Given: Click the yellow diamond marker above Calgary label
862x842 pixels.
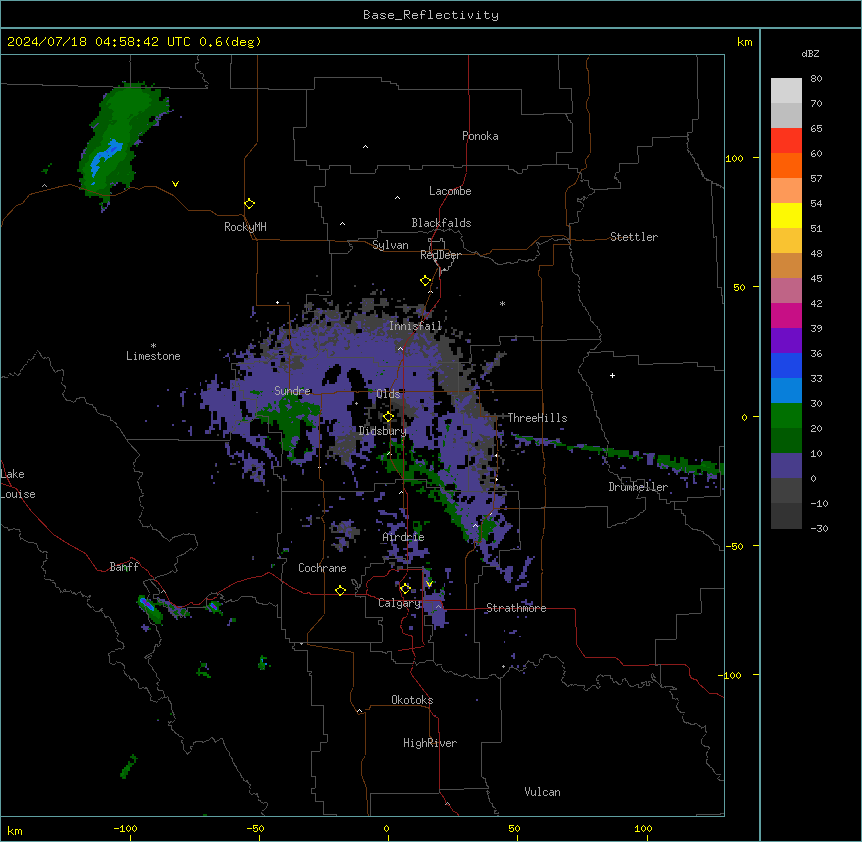Looking at the screenshot, I should [x=405, y=588].
